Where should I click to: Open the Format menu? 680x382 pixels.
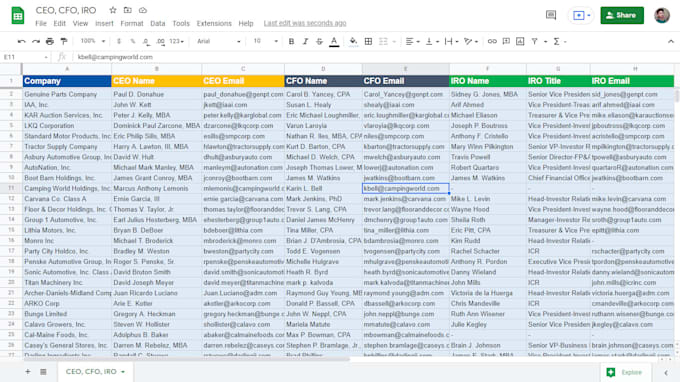[132, 23]
